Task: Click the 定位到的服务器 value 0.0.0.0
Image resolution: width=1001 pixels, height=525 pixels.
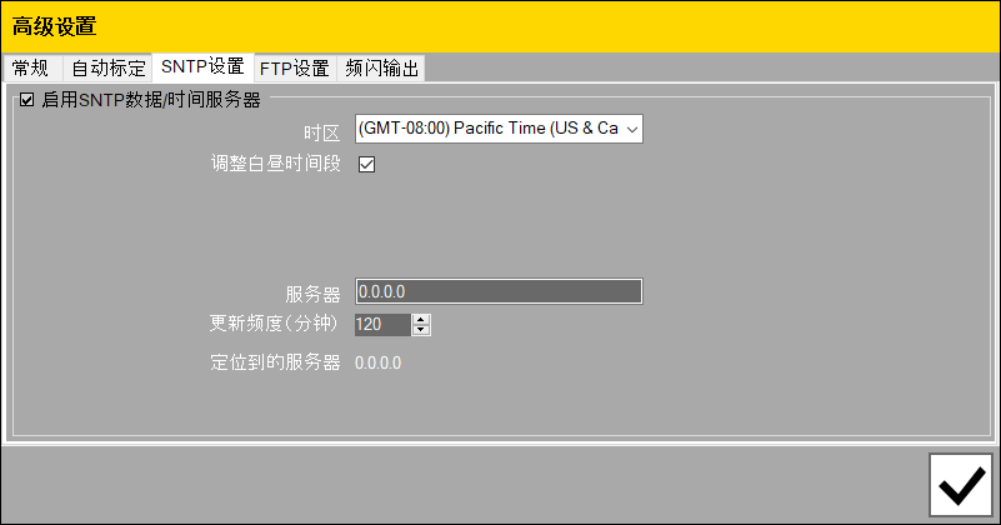Action: pyautogui.click(x=379, y=363)
